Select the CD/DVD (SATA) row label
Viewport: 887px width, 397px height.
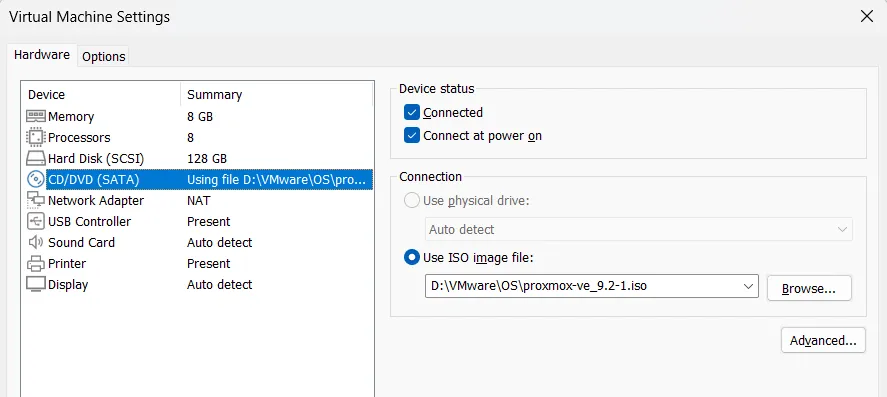(93, 180)
